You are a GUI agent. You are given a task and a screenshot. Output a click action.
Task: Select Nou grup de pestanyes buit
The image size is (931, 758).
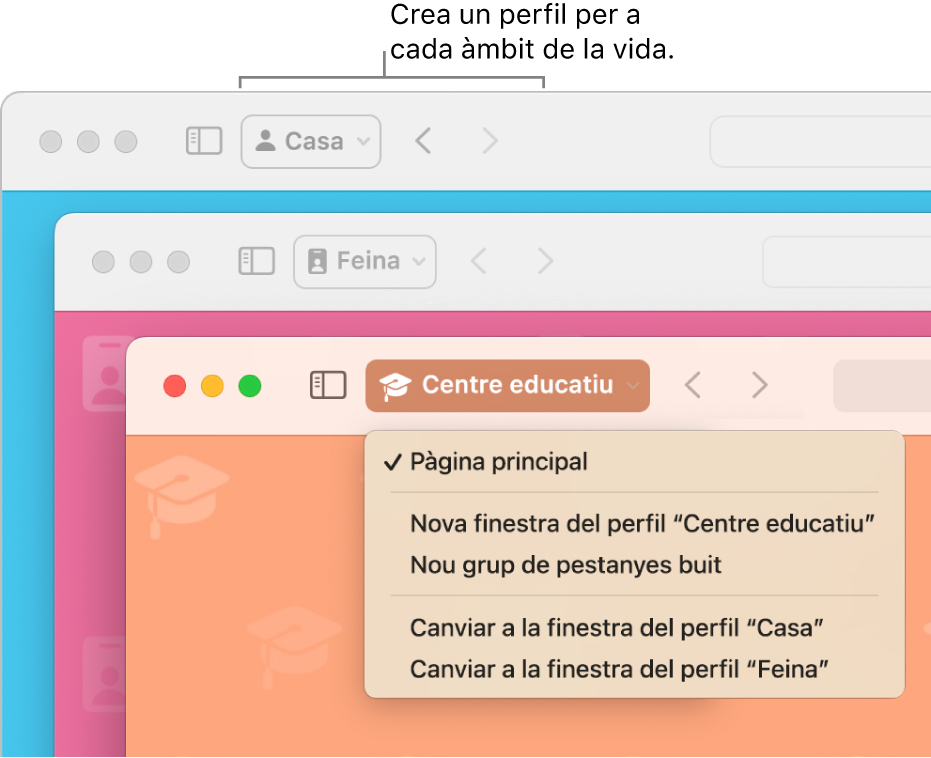(566, 565)
